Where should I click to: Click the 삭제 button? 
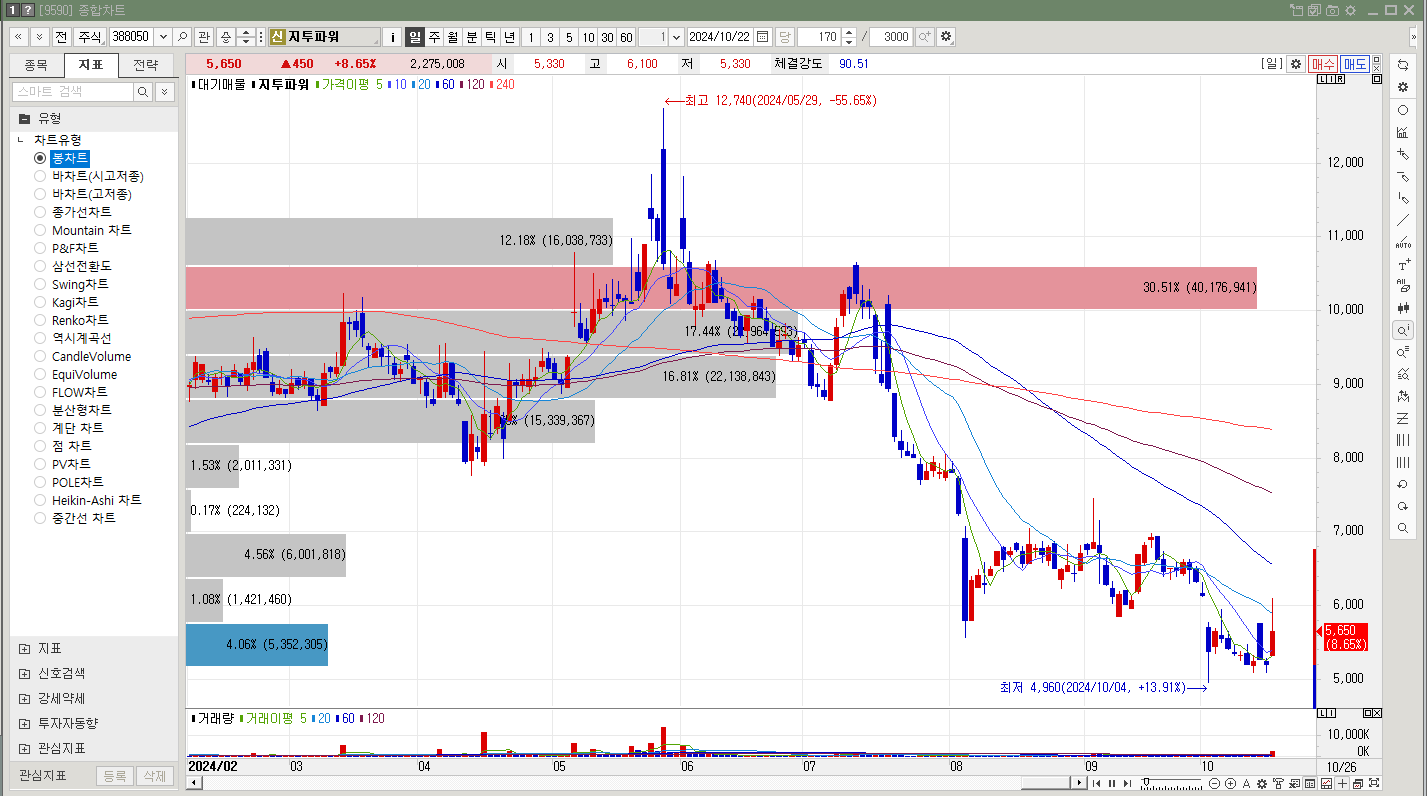[154, 776]
